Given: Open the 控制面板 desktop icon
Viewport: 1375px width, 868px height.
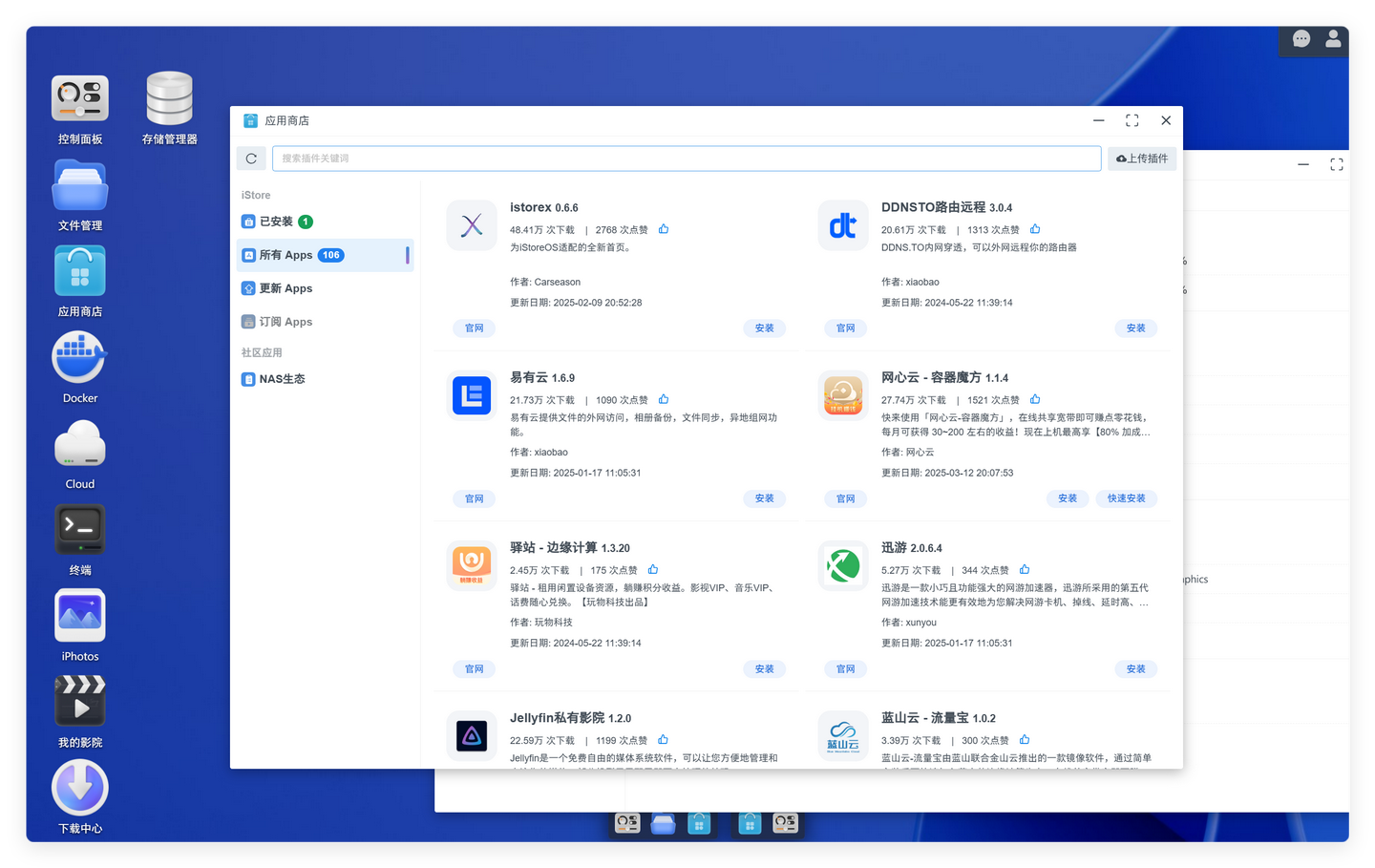Looking at the screenshot, I should coord(80,98).
